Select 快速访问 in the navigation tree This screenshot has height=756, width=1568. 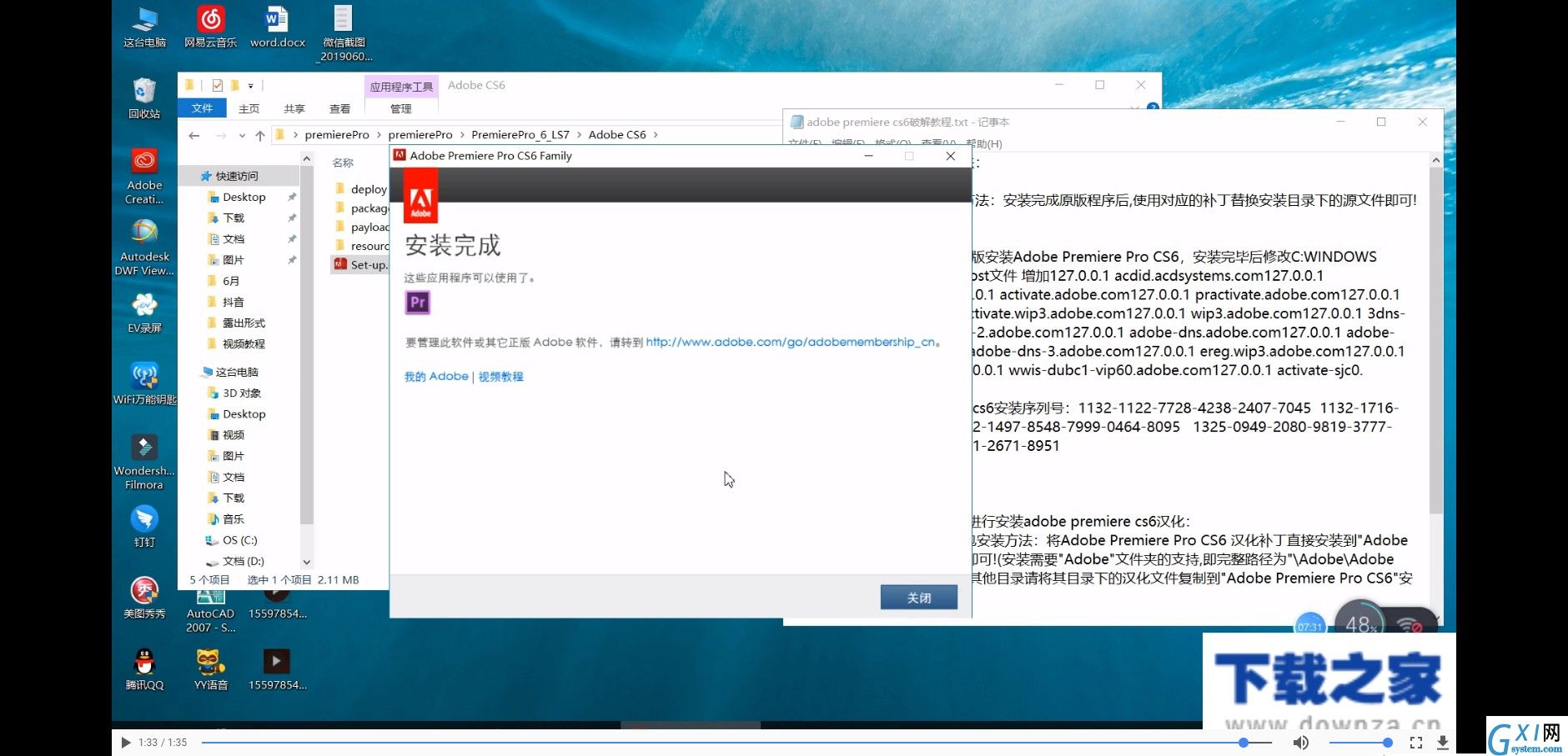pyautogui.click(x=237, y=176)
